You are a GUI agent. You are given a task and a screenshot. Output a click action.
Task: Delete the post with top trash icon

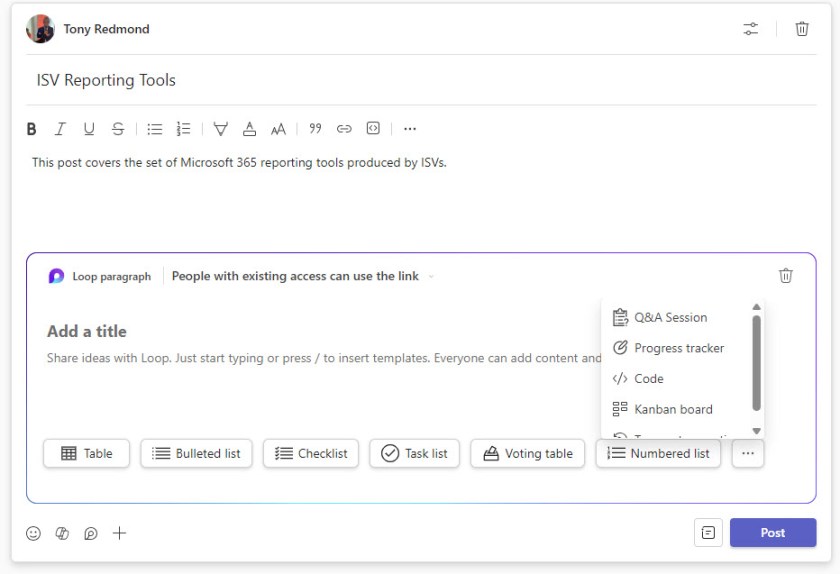[x=801, y=29]
